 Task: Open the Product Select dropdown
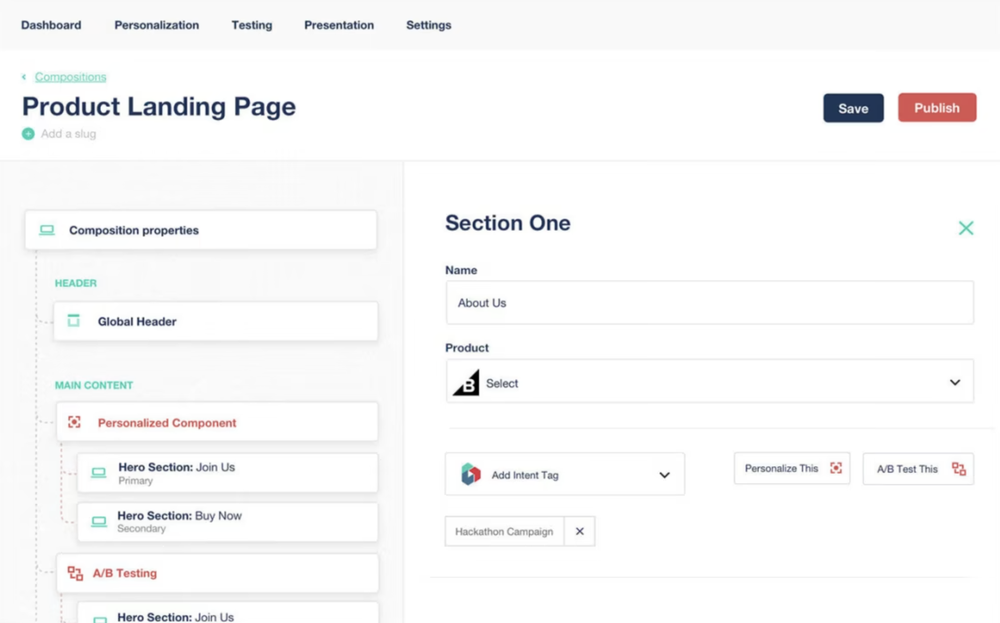(x=954, y=383)
